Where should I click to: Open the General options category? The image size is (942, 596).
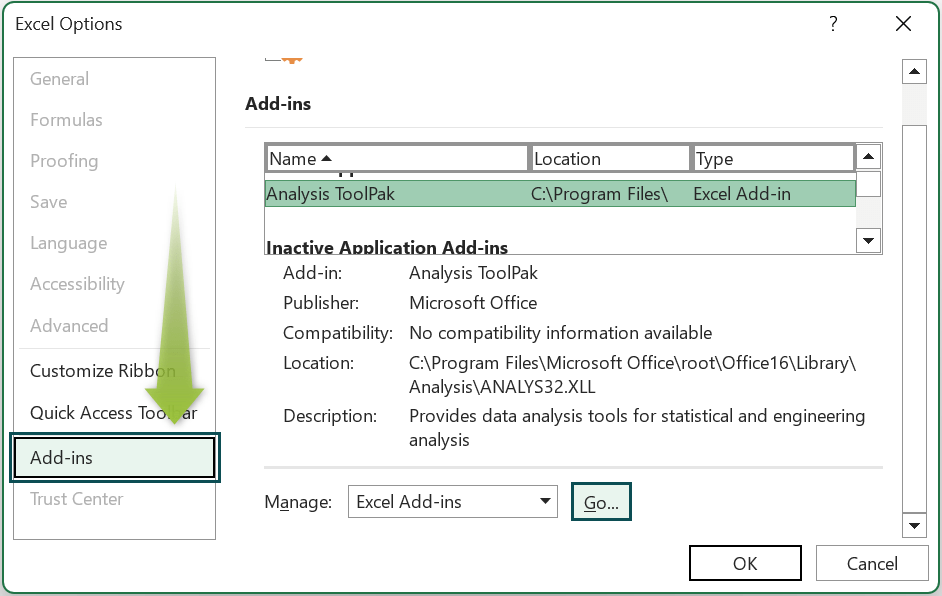coord(60,79)
